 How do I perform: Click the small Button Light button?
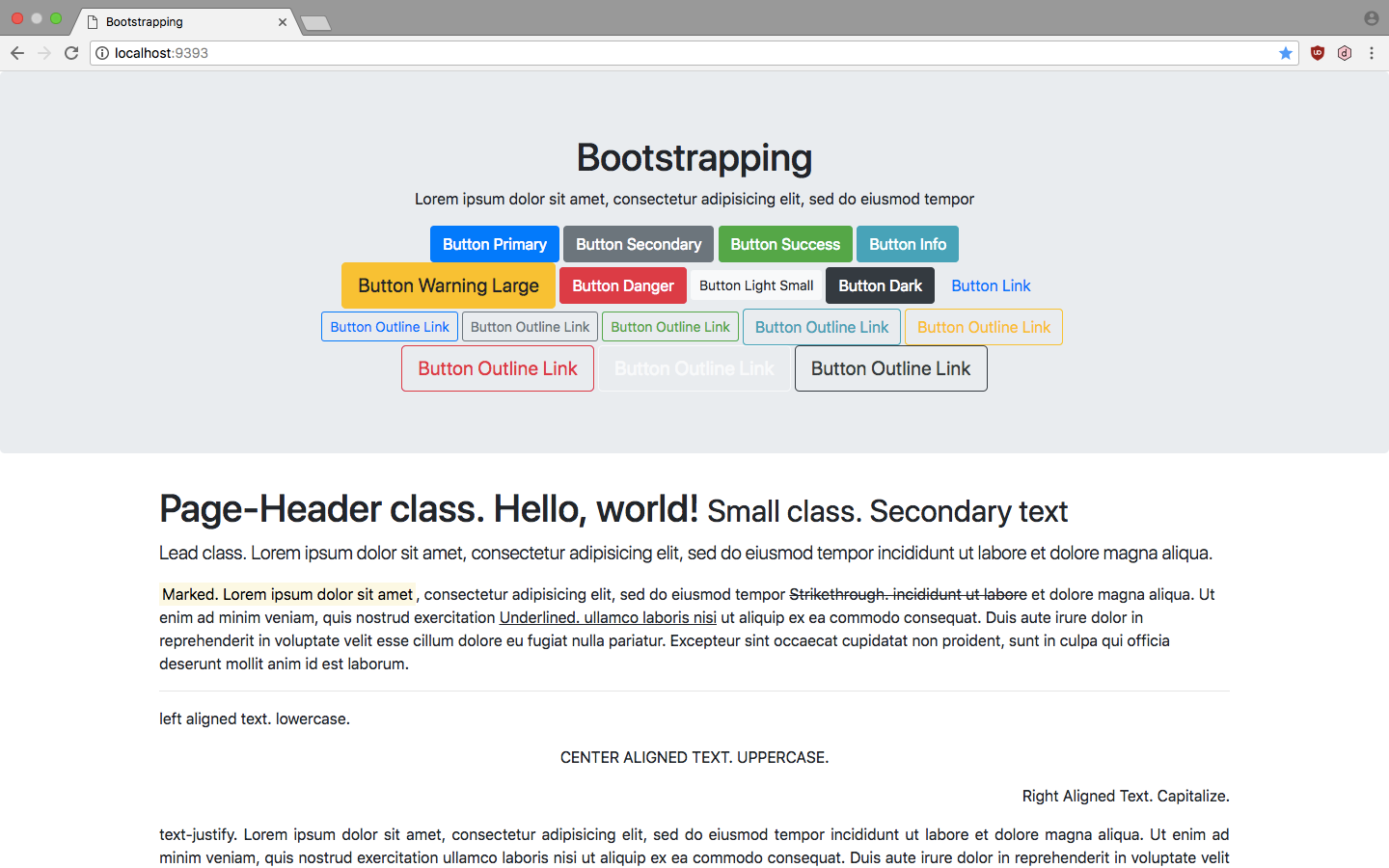[755, 285]
